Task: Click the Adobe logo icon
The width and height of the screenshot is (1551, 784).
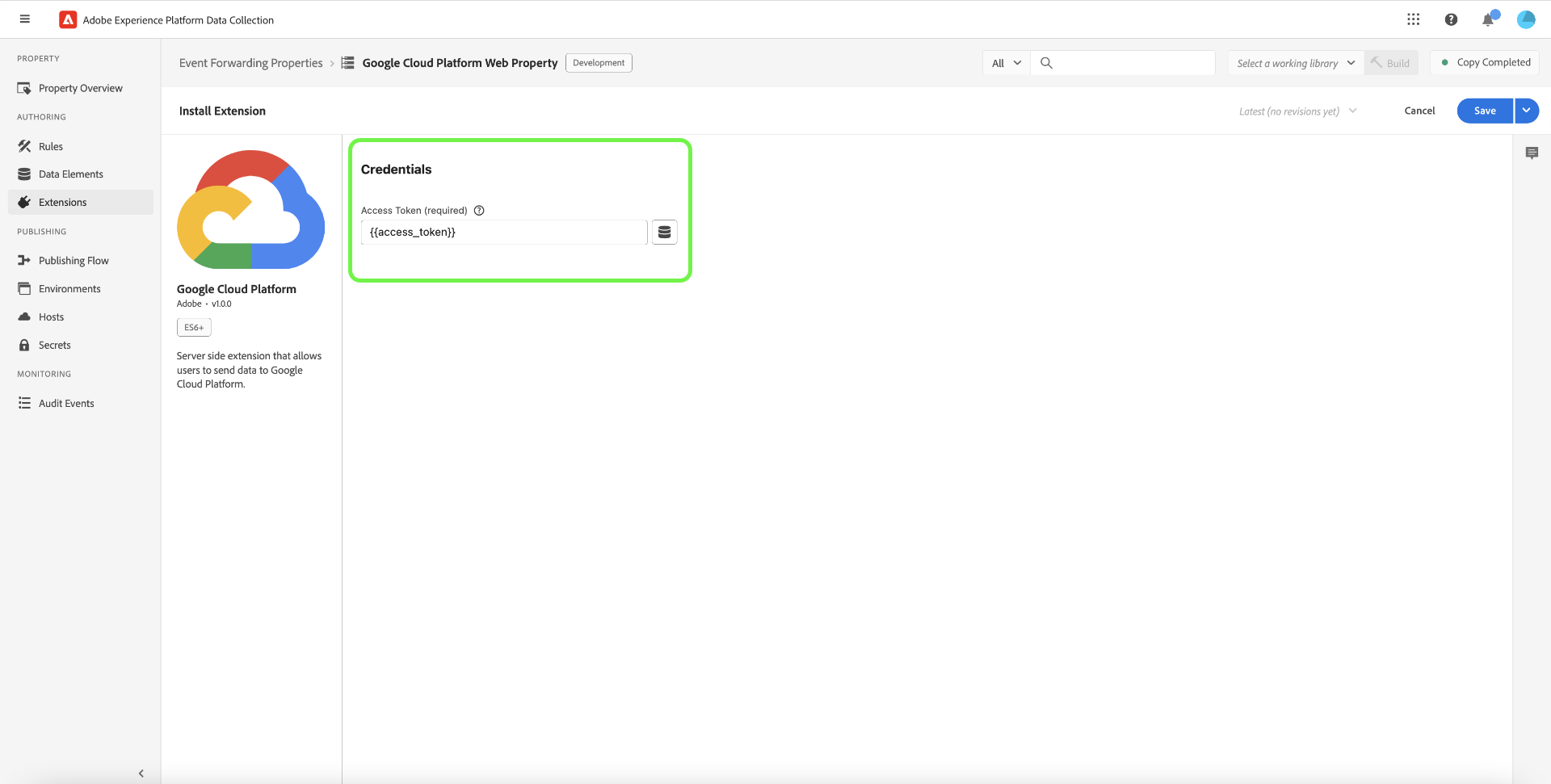Action: pyautogui.click(x=68, y=19)
